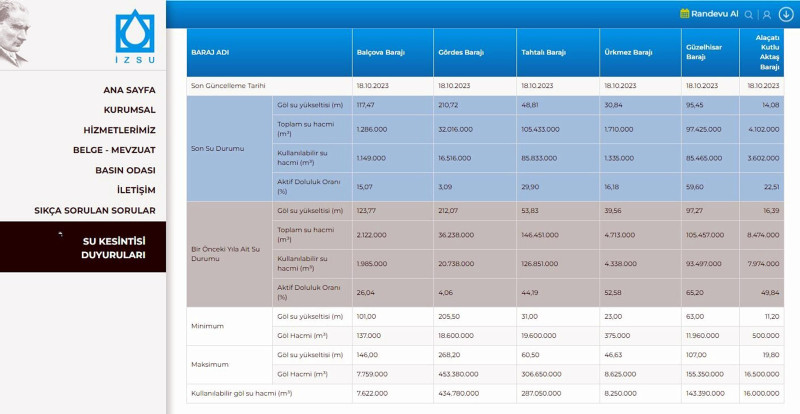Click the user account icon
Screen dimensions: 800x414
[767, 14]
